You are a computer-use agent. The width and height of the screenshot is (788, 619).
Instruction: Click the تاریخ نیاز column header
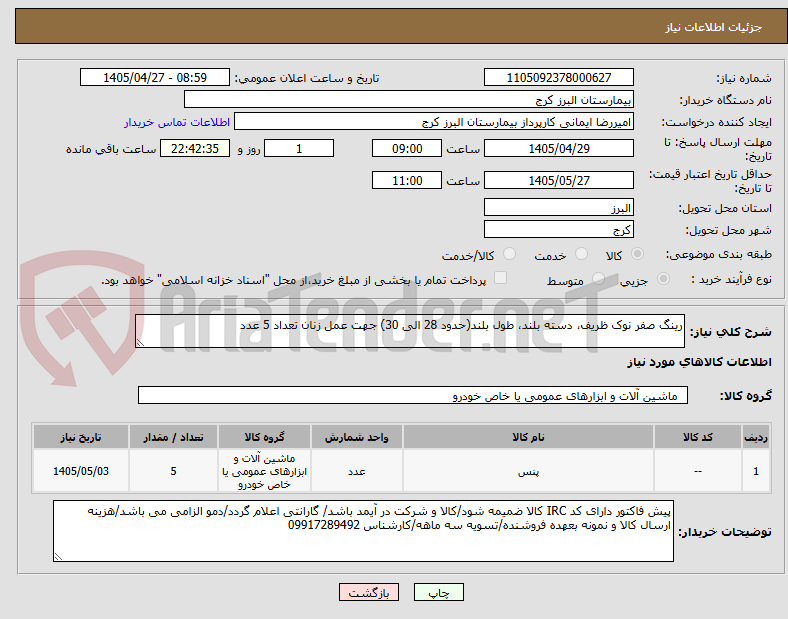(x=81, y=437)
